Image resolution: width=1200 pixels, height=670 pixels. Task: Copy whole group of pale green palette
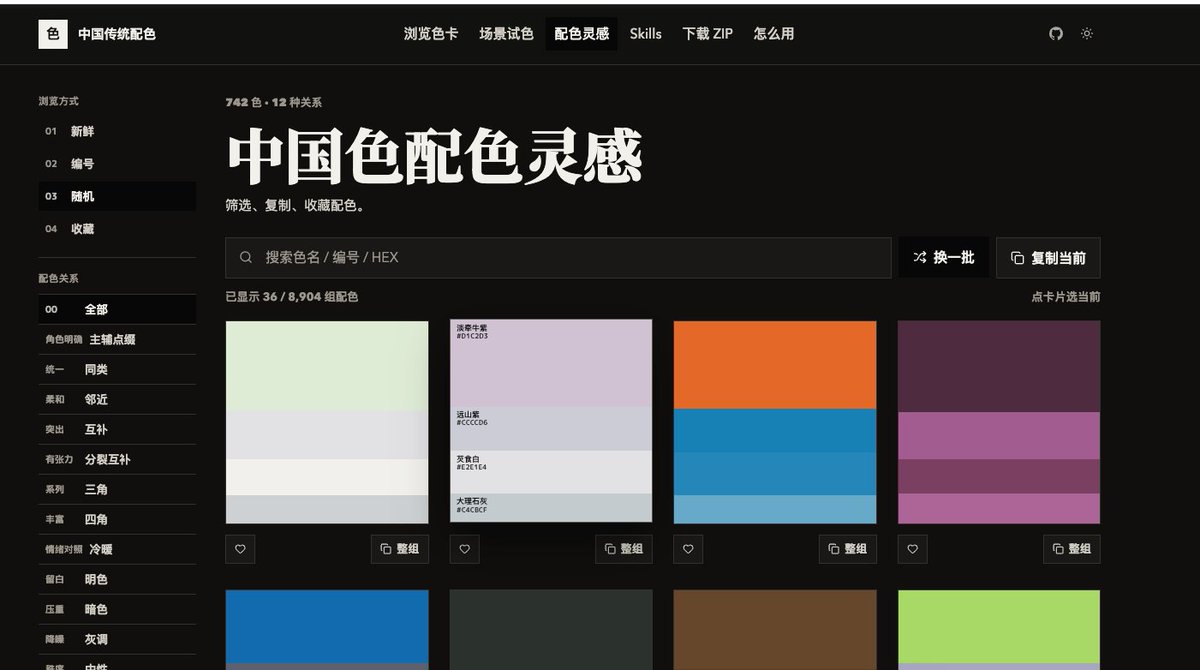tap(400, 549)
